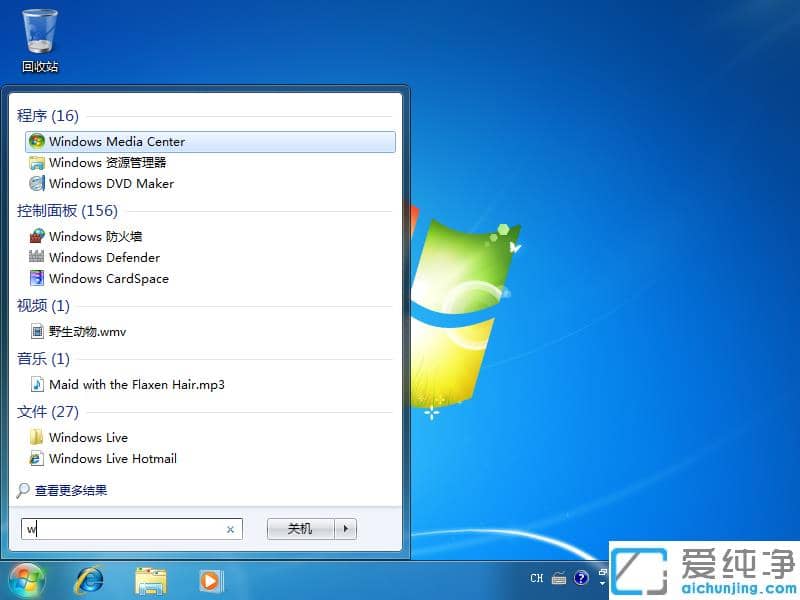Click the help question-mark icon in the tray

(x=581, y=578)
